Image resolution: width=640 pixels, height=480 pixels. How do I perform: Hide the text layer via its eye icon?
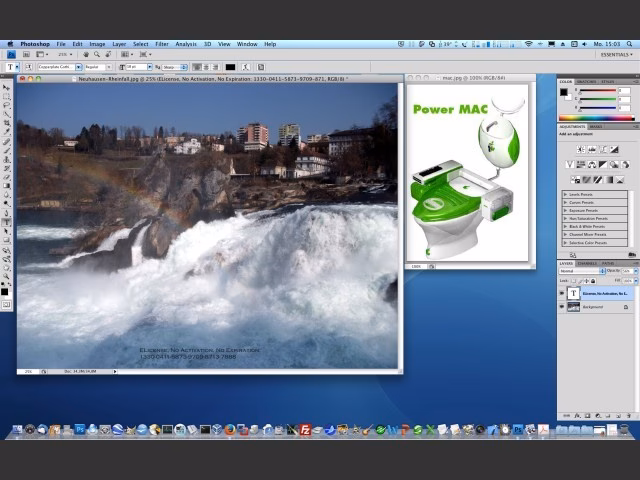562,293
